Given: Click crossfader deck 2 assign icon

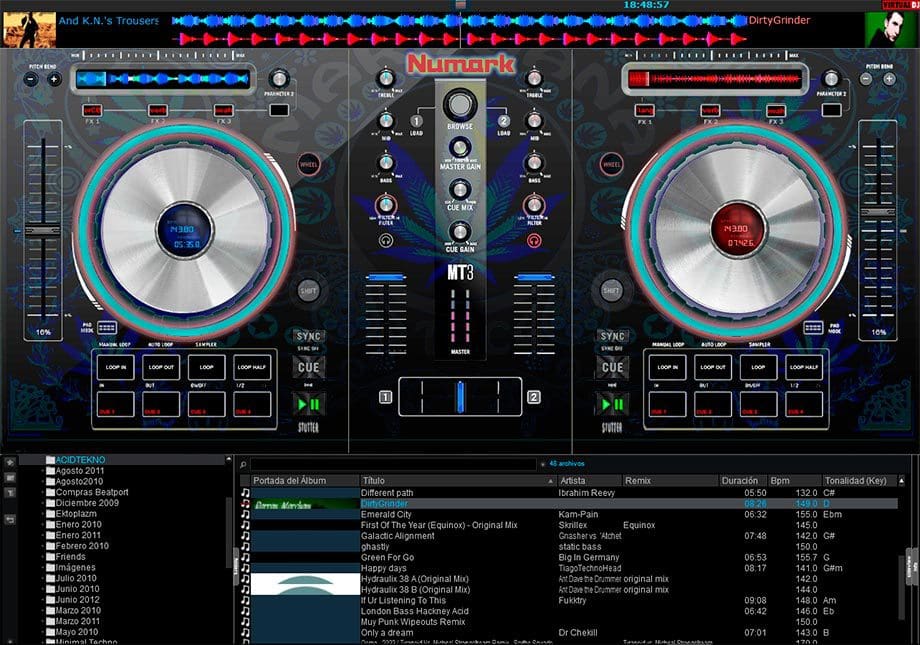Looking at the screenshot, I should 533,397.
